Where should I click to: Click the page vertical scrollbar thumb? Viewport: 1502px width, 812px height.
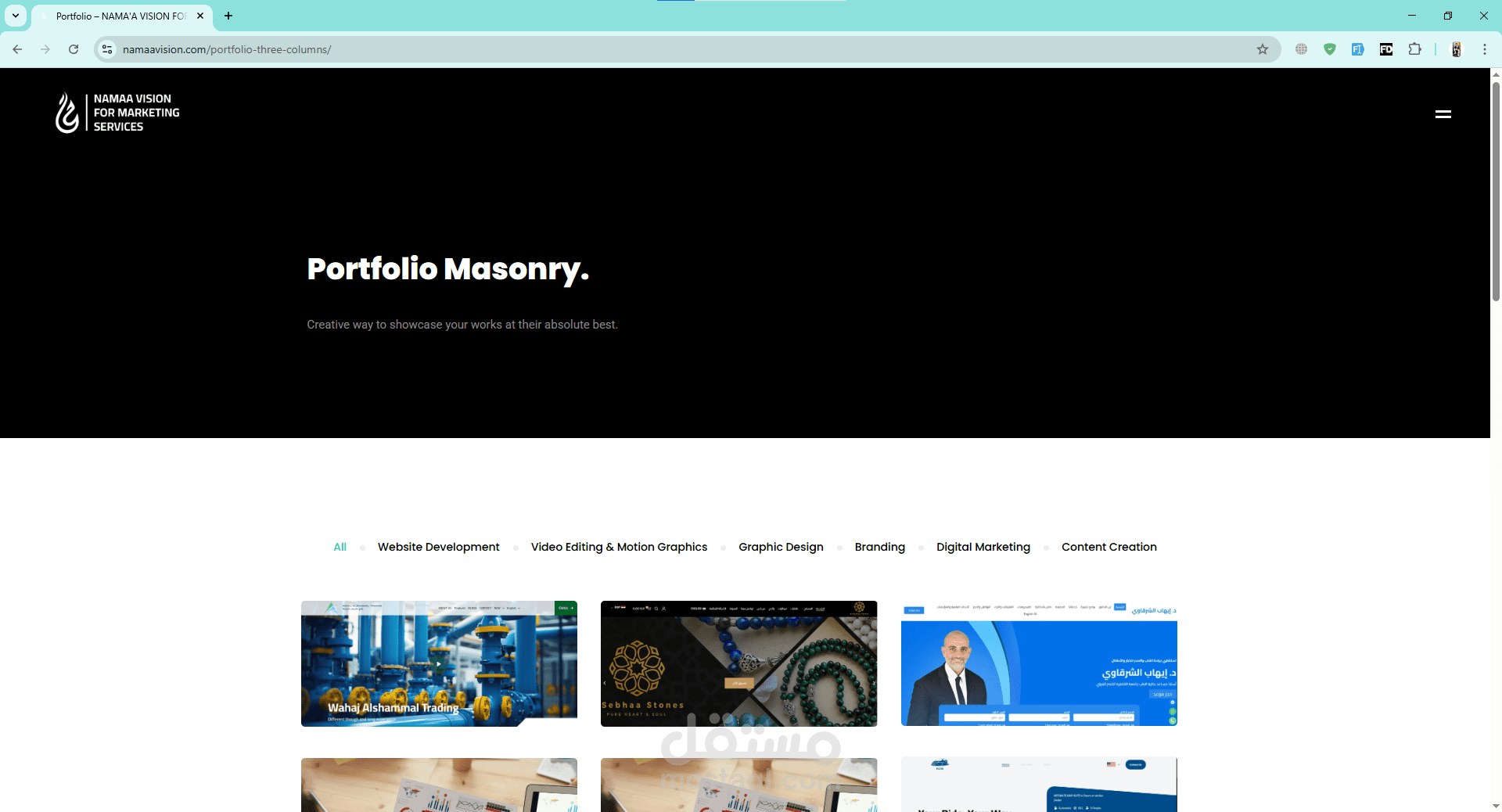tap(1496, 190)
